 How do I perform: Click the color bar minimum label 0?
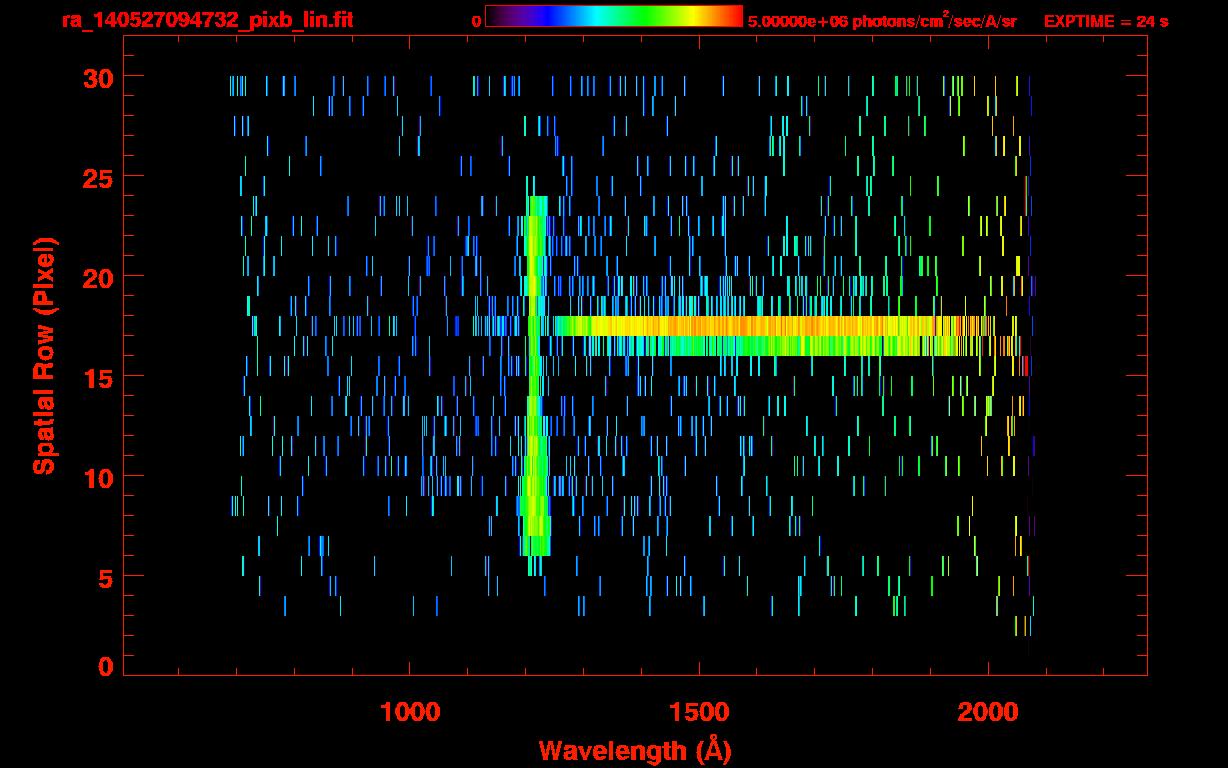[x=476, y=21]
